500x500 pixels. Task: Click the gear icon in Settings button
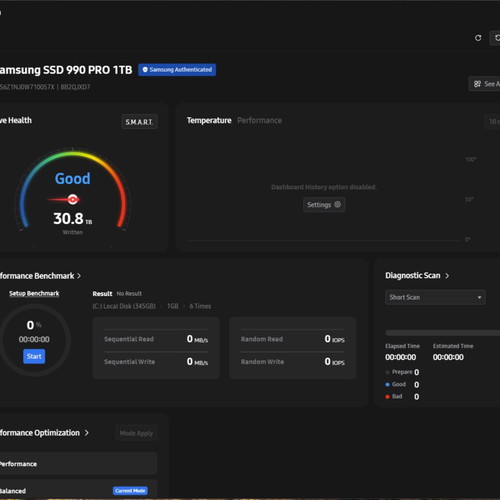pos(337,204)
